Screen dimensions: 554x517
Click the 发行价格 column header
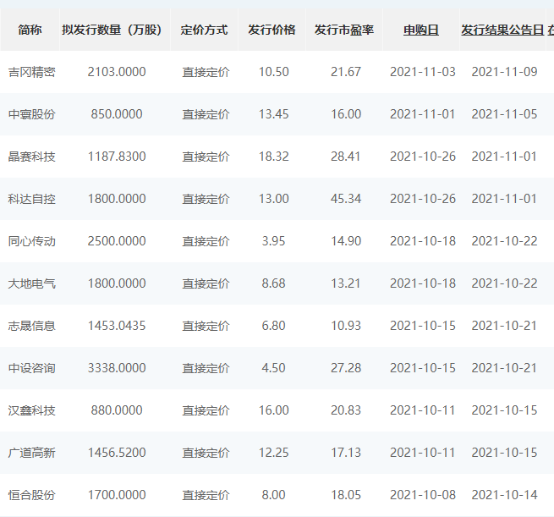pos(271,30)
